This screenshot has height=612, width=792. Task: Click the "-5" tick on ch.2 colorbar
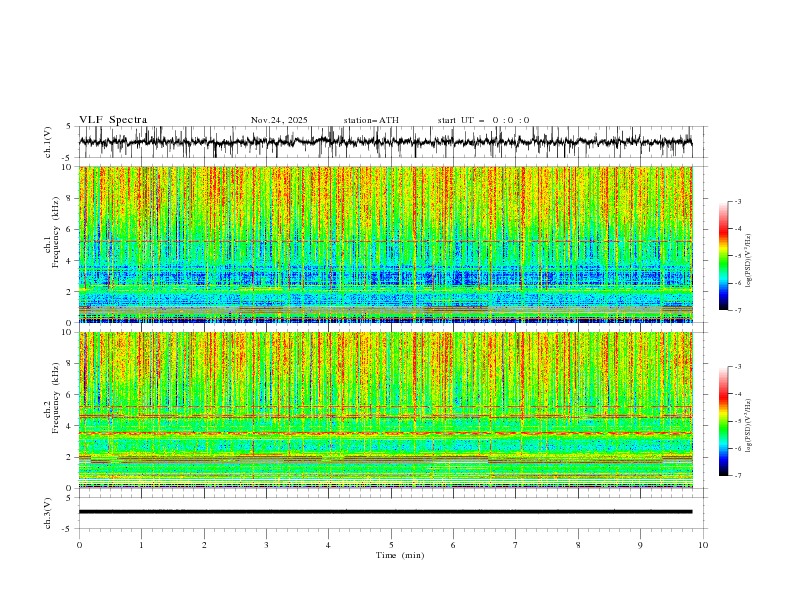point(737,421)
